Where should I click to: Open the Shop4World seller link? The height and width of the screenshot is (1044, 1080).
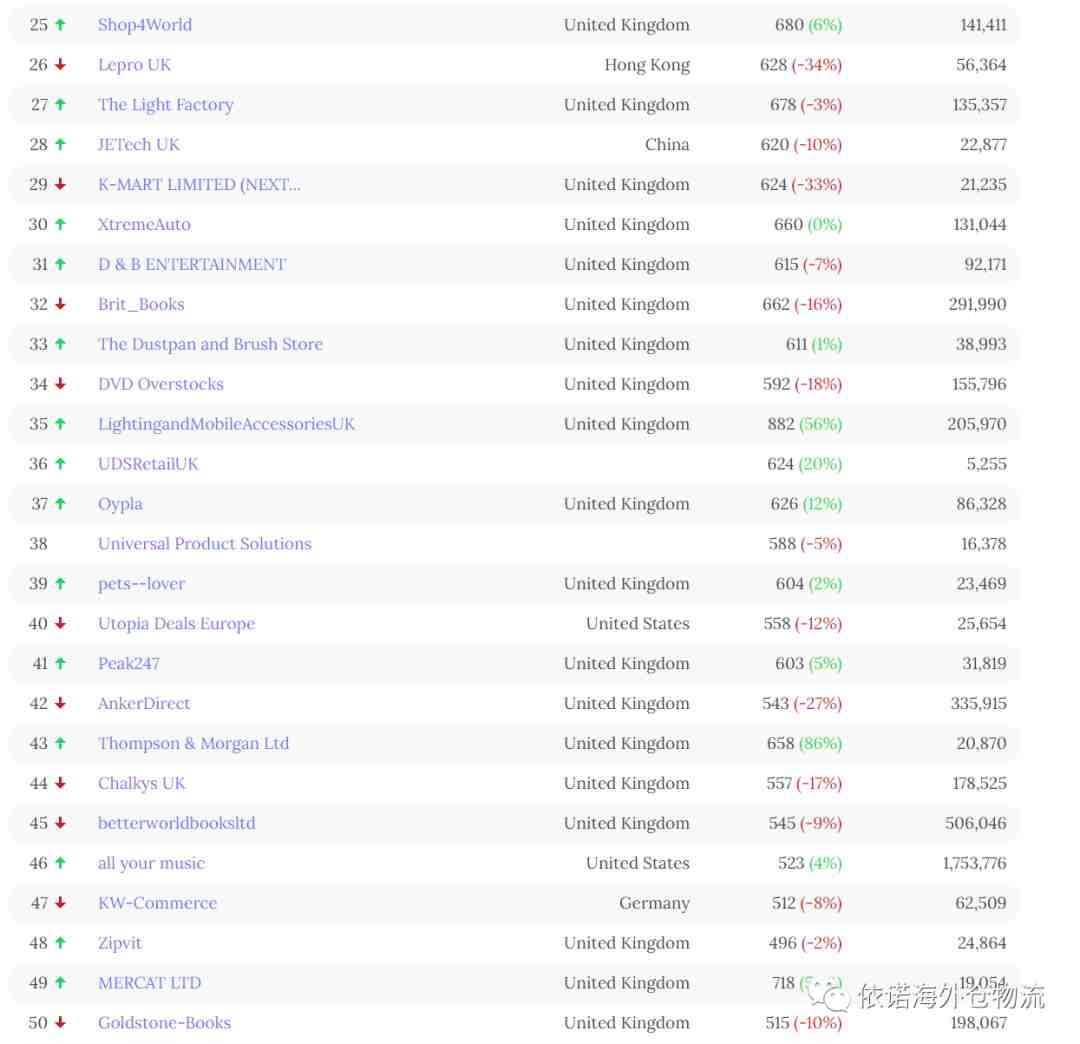click(x=145, y=25)
